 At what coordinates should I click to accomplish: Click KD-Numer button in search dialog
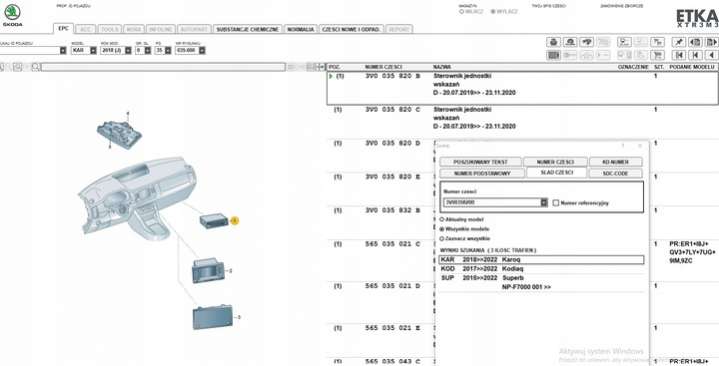point(616,162)
